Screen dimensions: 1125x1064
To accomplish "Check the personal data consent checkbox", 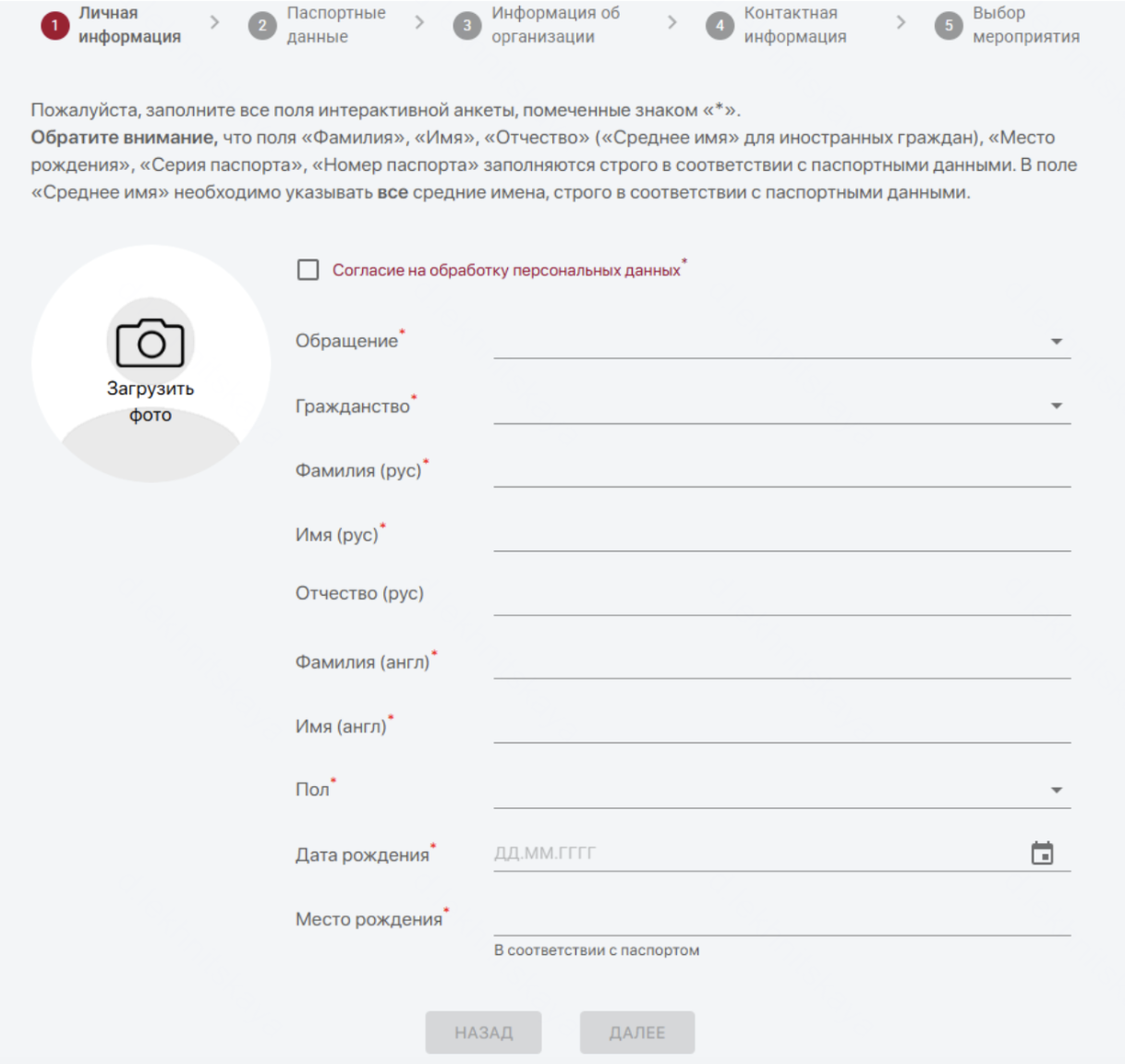I will (x=308, y=270).
